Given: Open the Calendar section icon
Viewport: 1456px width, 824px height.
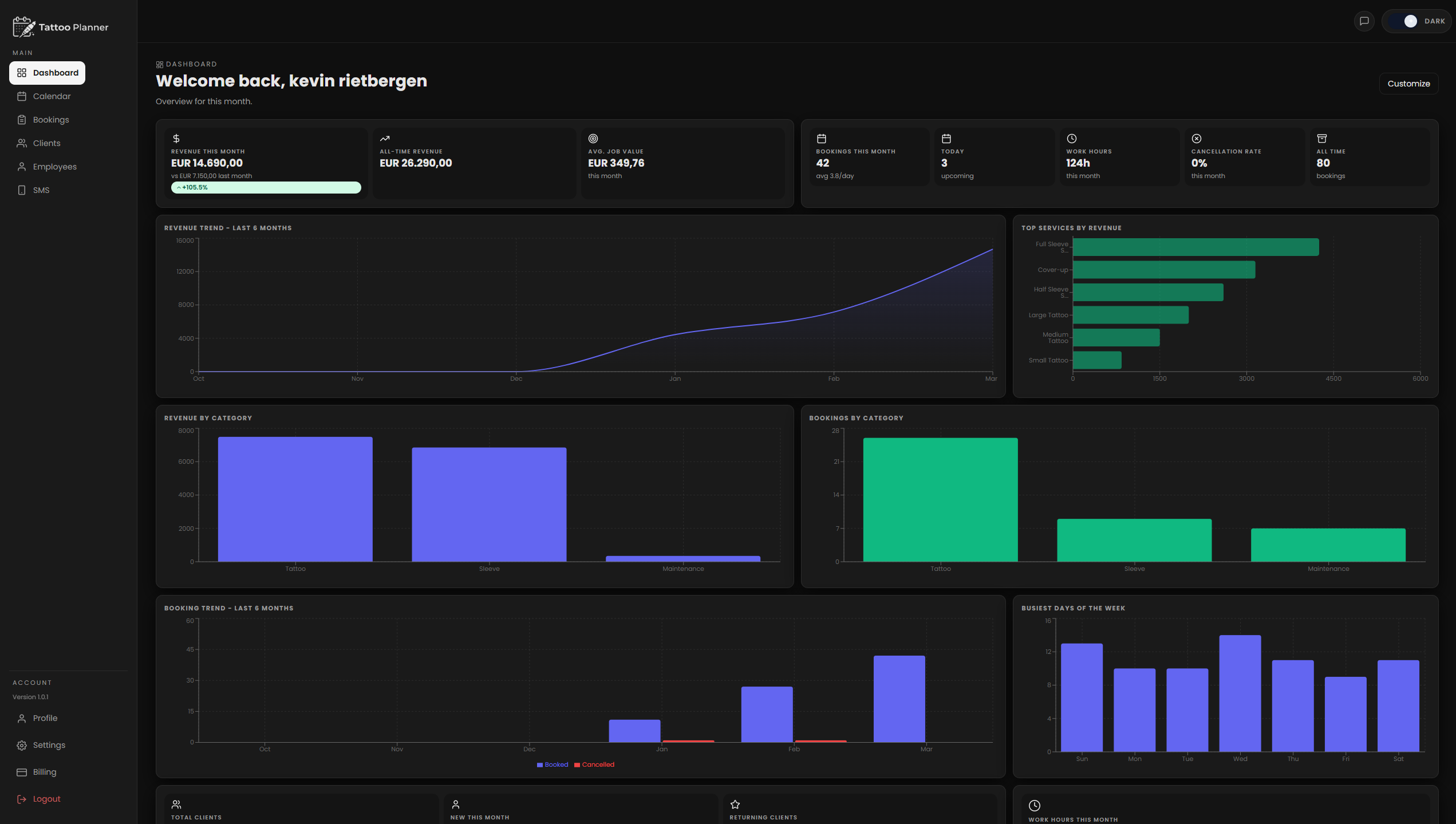Looking at the screenshot, I should (x=22, y=96).
